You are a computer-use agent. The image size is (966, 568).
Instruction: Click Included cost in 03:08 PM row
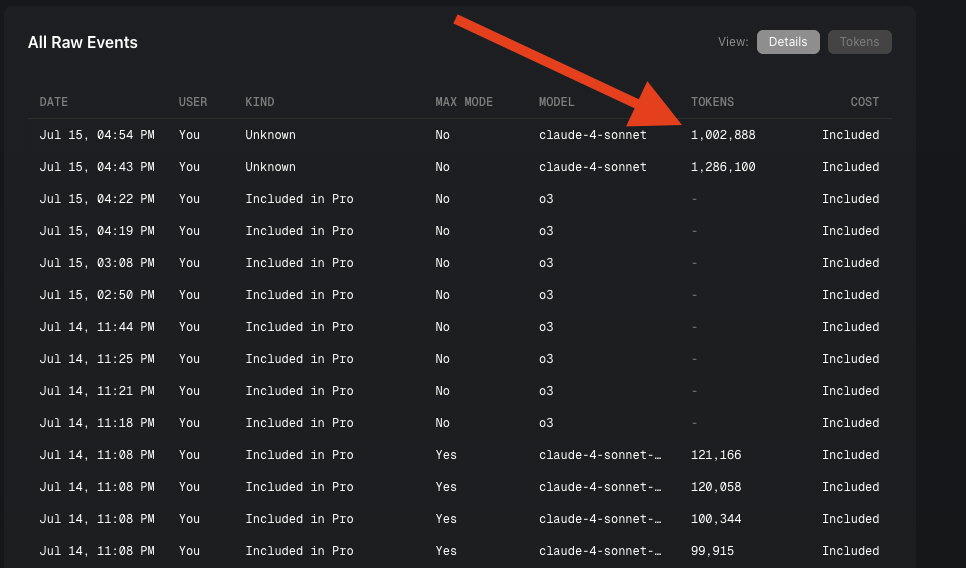850,263
